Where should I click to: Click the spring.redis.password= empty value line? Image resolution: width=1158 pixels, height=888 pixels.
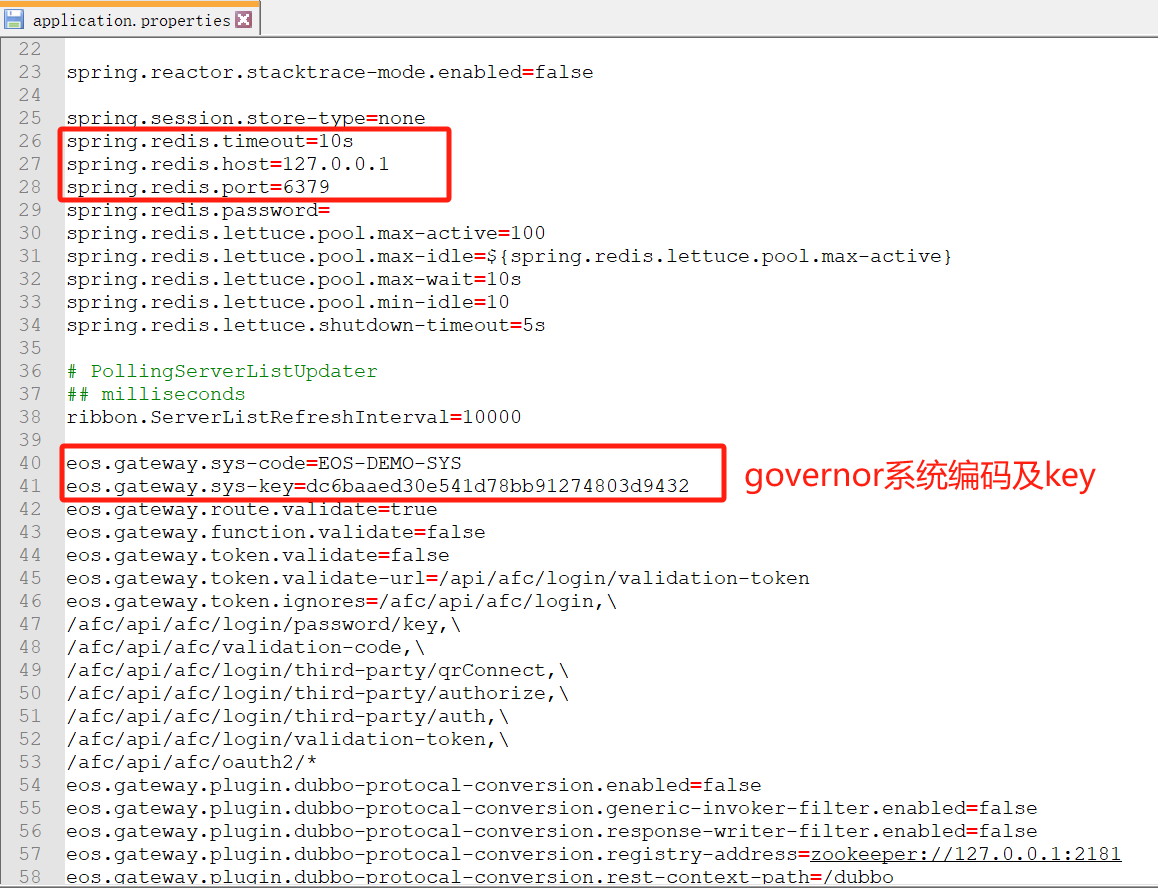pyautogui.click(x=198, y=210)
